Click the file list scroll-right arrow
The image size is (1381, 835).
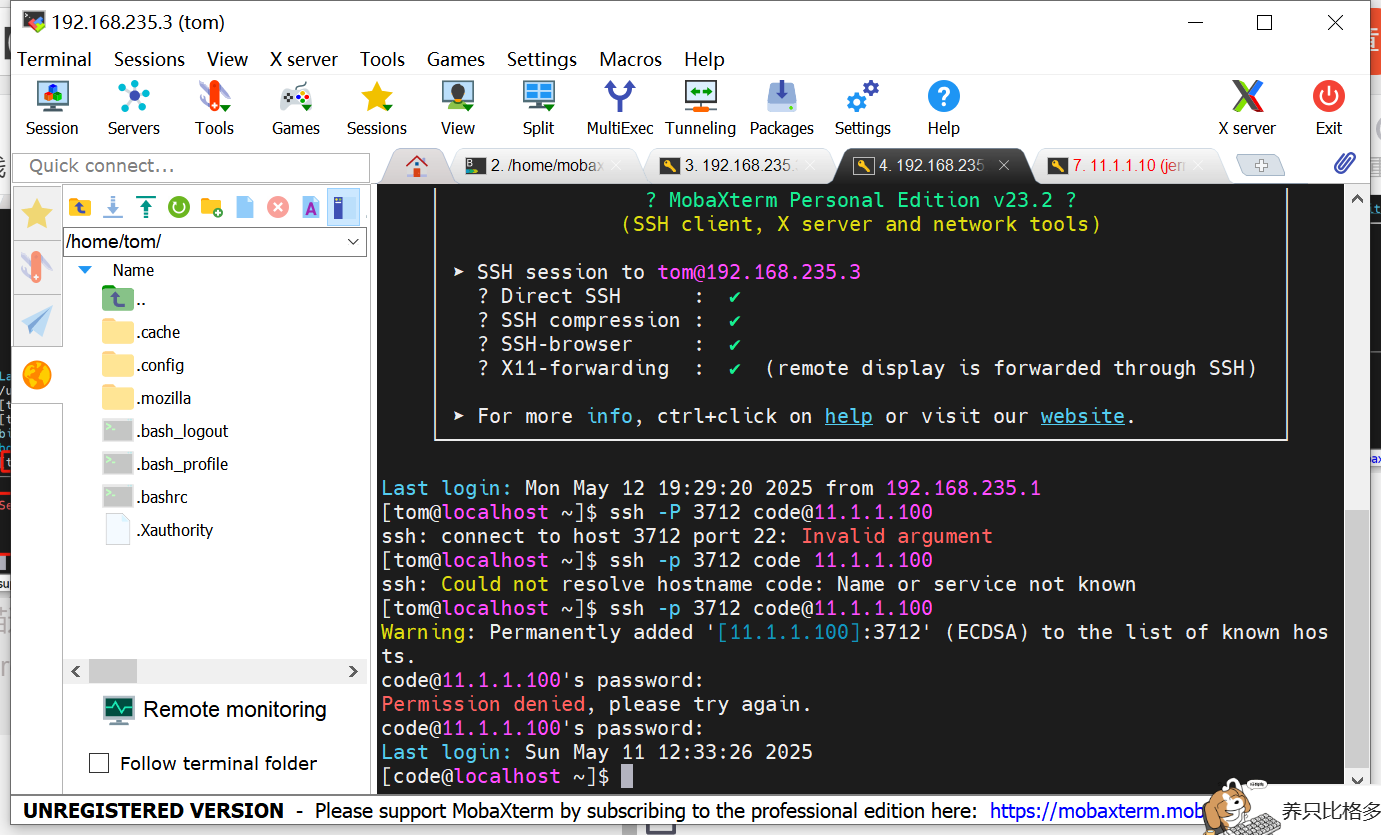(x=353, y=671)
